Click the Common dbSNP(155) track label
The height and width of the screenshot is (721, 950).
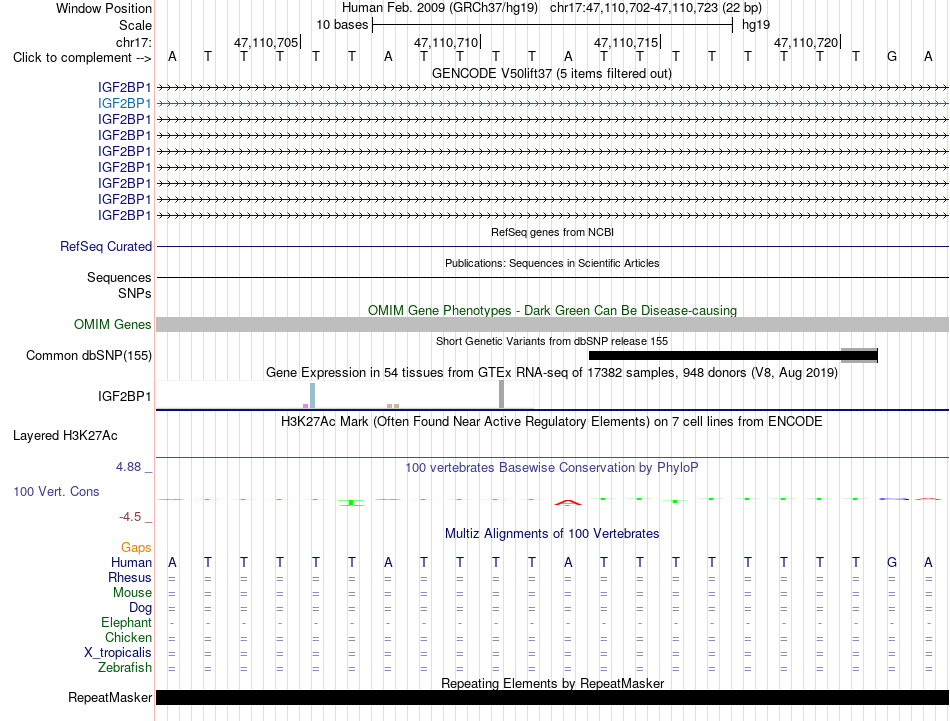88,356
